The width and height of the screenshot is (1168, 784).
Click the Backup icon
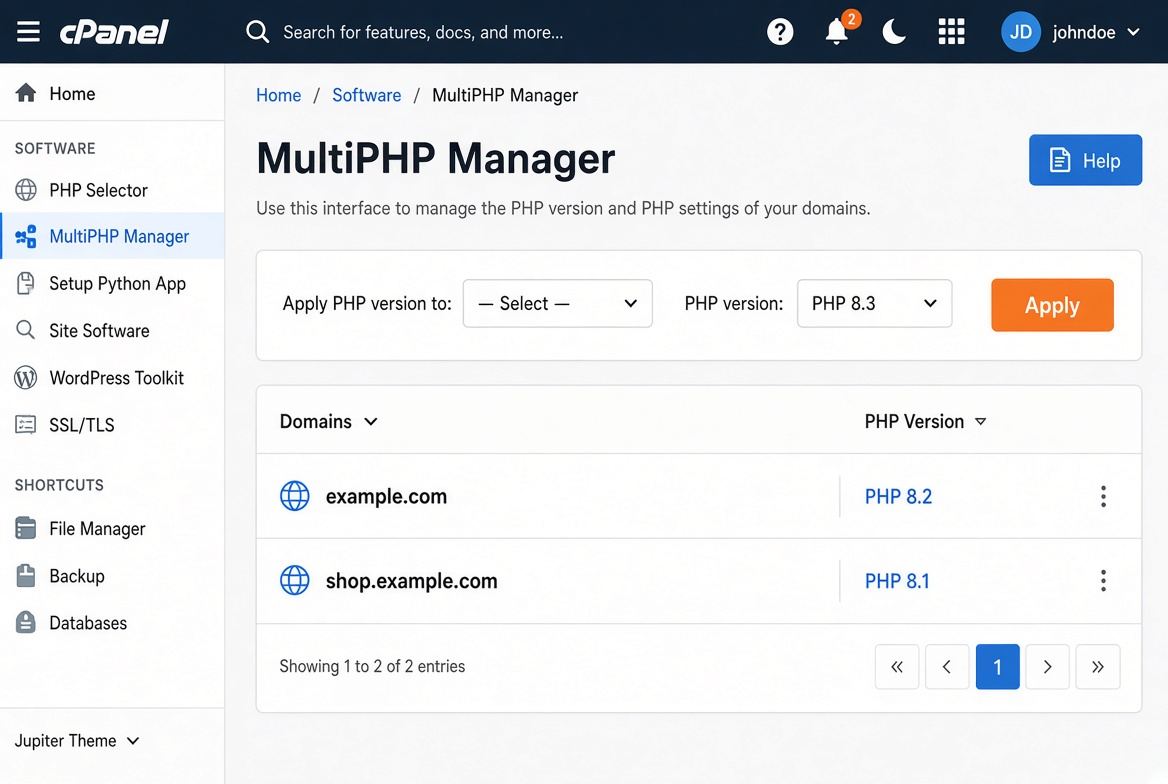[x=25, y=576]
